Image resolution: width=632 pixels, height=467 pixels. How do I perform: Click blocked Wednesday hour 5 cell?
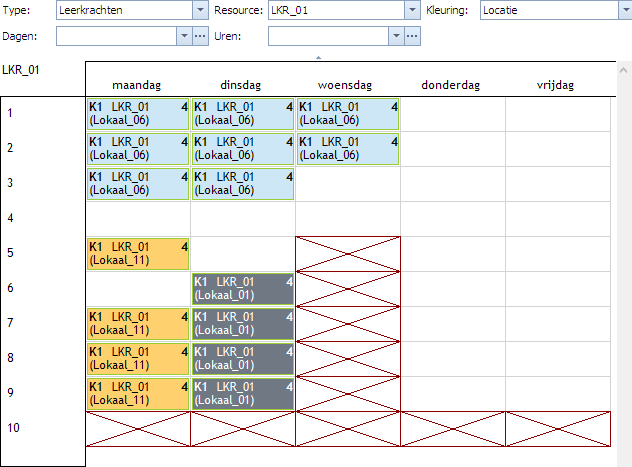[x=348, y=254]
